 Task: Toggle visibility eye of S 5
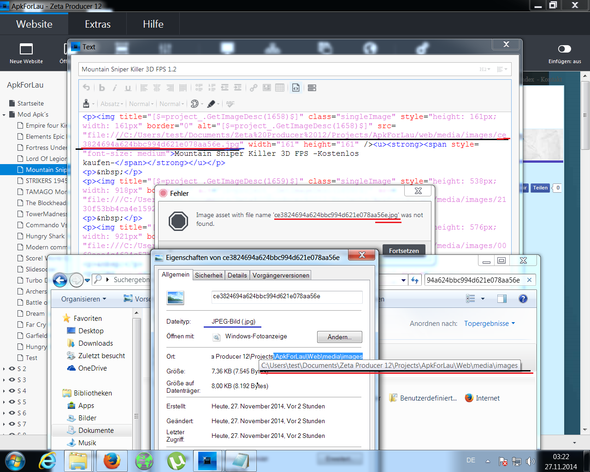point(12,402)
